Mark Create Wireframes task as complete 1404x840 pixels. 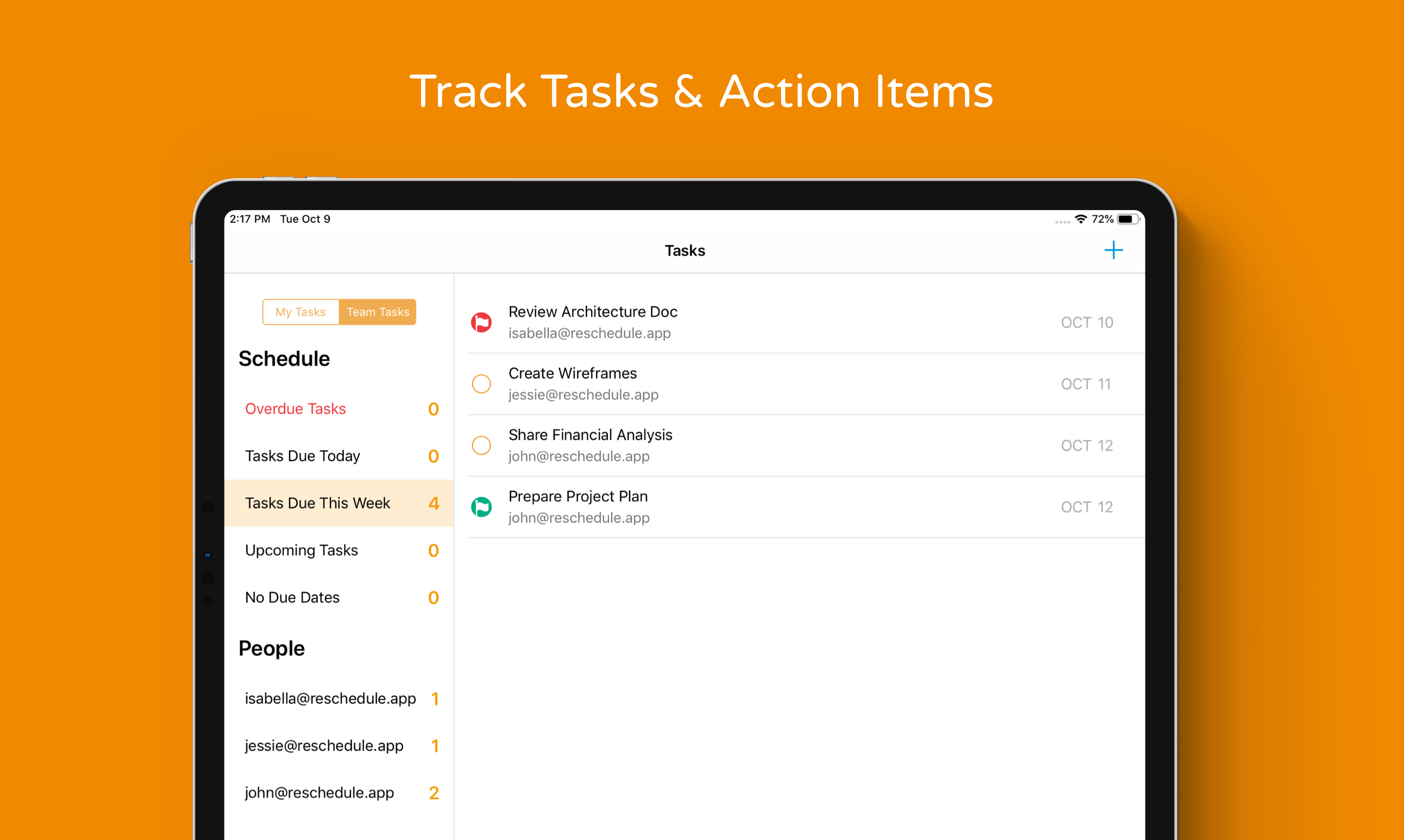pyautogui.click(x=481, y=384)
